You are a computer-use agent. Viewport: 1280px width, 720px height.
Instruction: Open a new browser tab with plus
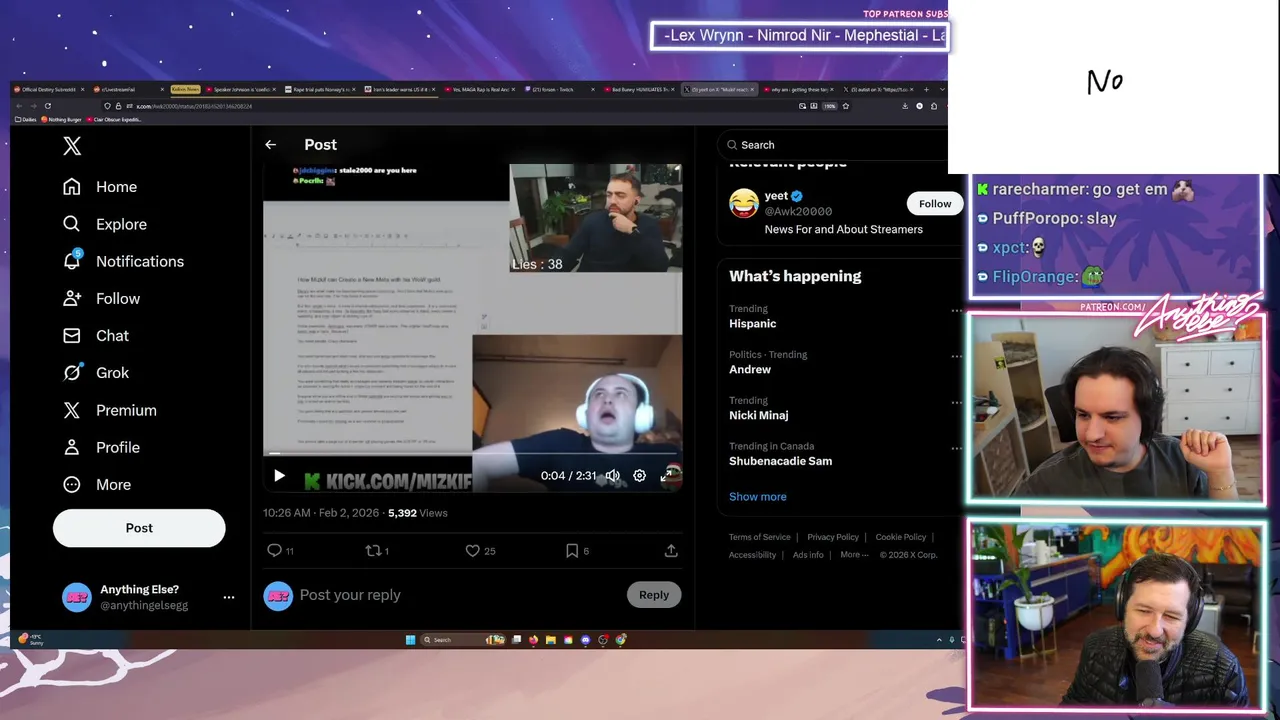924,90
